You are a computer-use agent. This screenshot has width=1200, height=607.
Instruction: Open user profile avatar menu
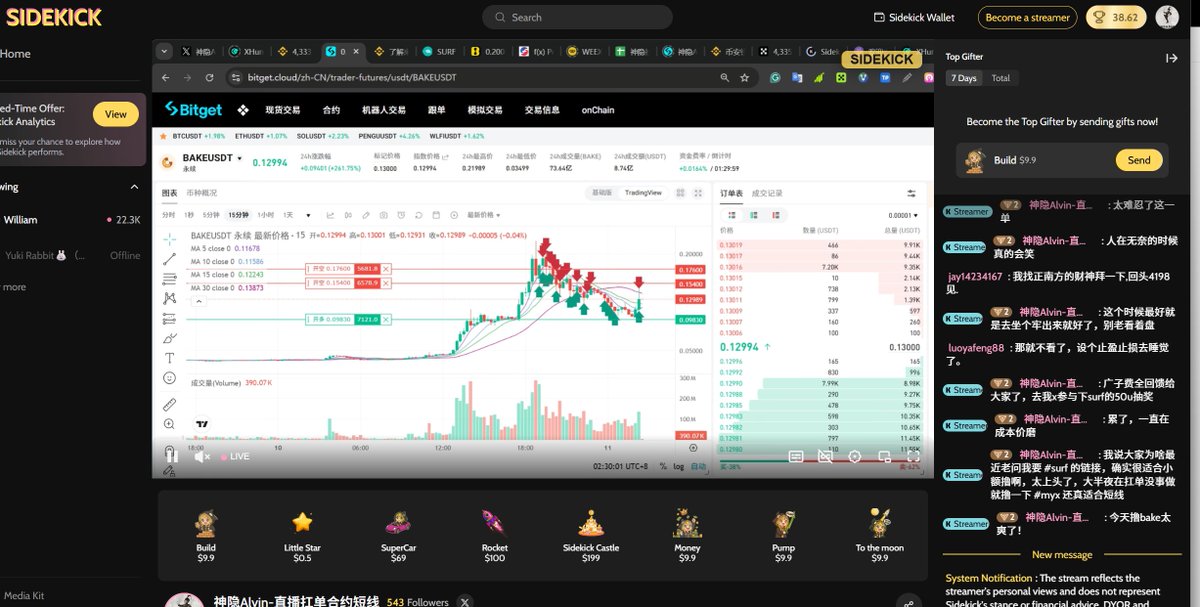click(x=1167, y=17)
